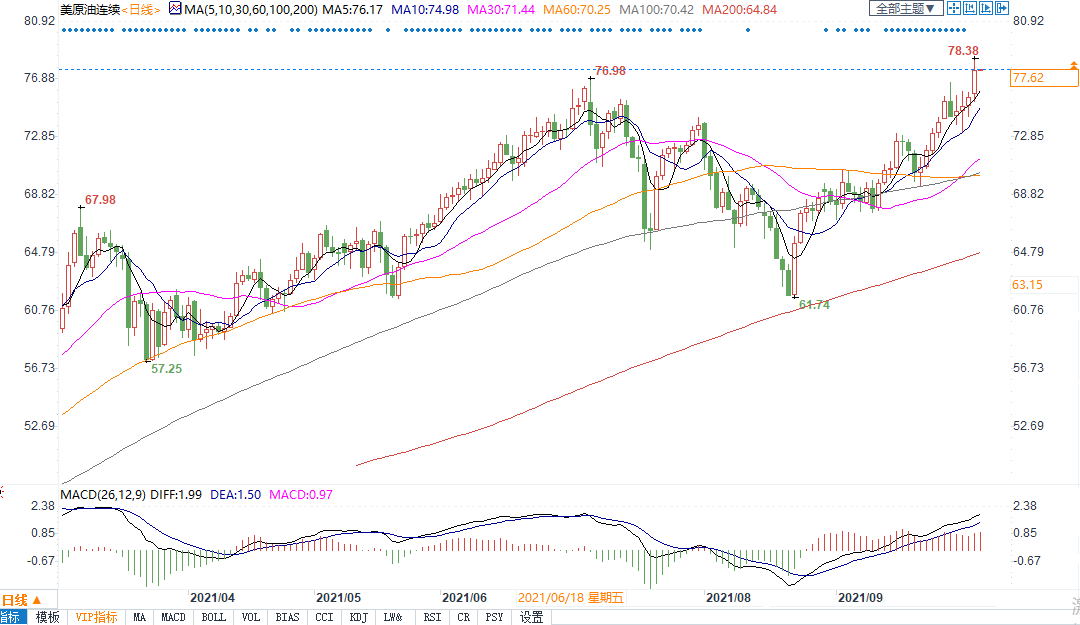Open the 全部主题 theme dropdown
Screen dimensions: 1080x625
[x=906, y=9]
